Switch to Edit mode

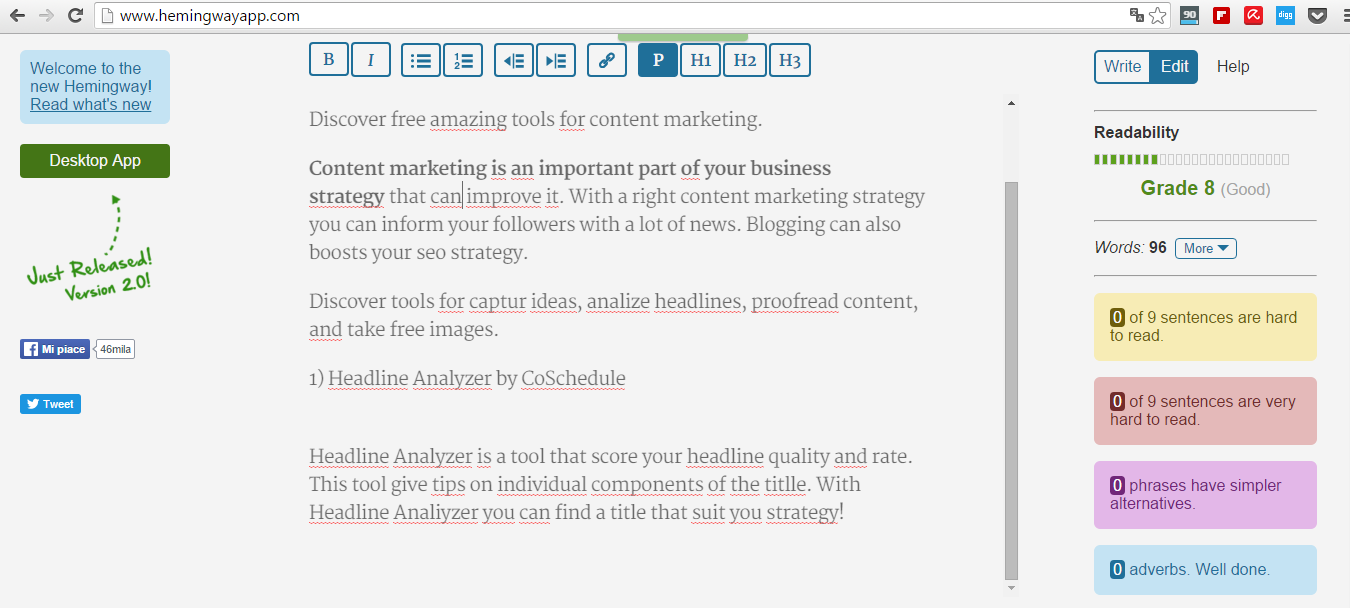pyautogui.click(x=1174, y=67)
